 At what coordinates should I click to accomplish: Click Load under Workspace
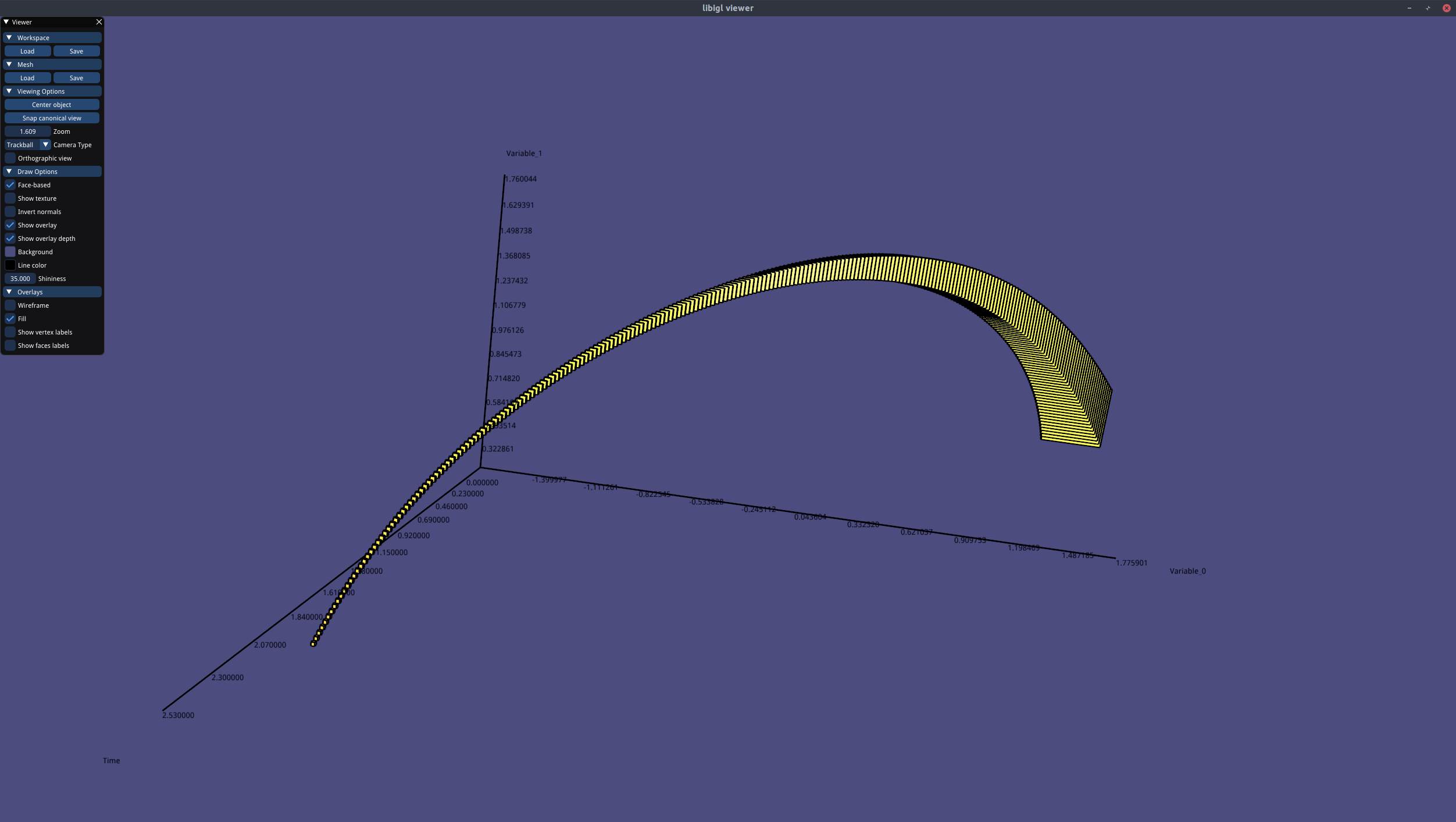pyautogui.click(x=27, y=51)
